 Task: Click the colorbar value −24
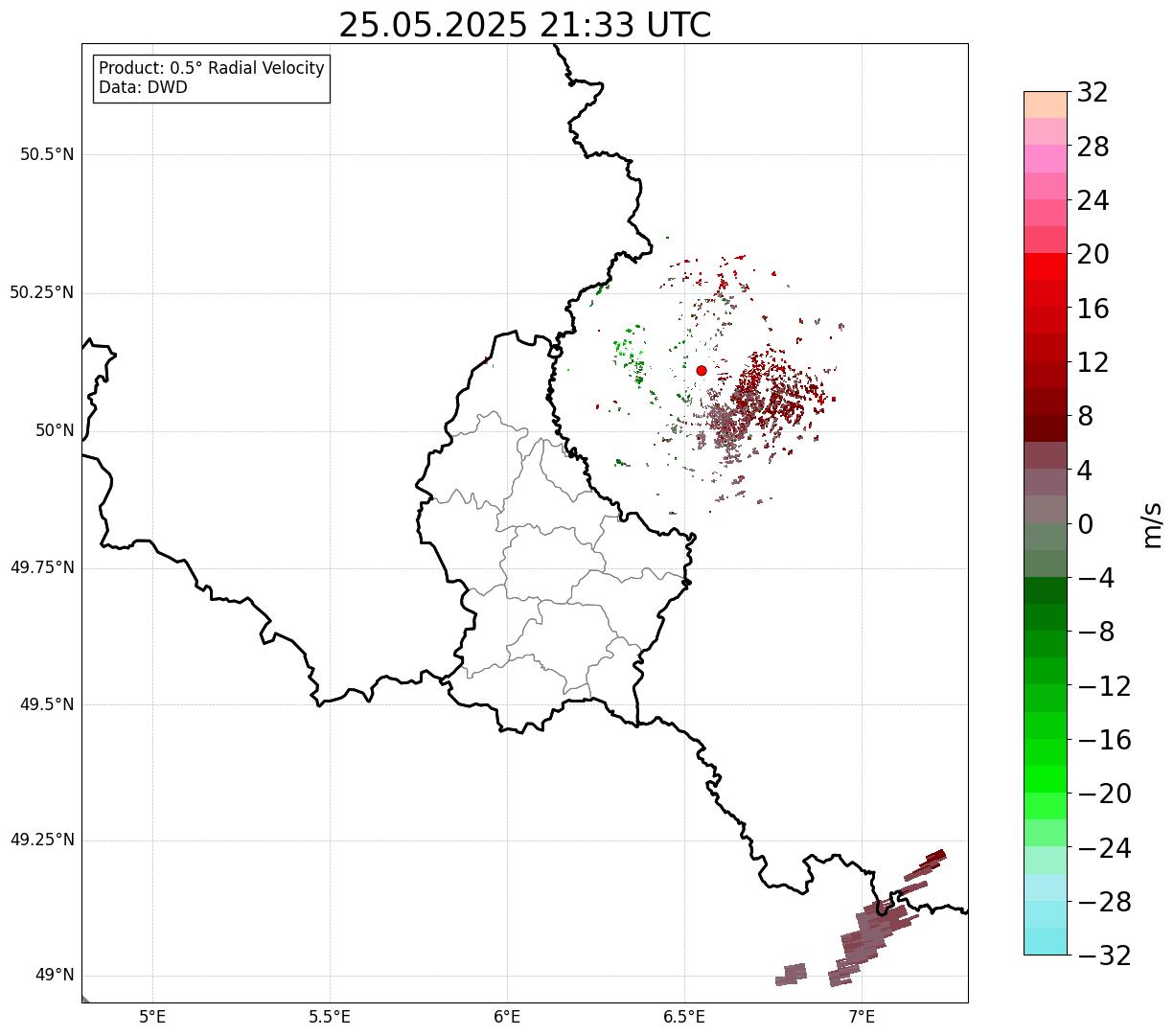(1104, 848)
